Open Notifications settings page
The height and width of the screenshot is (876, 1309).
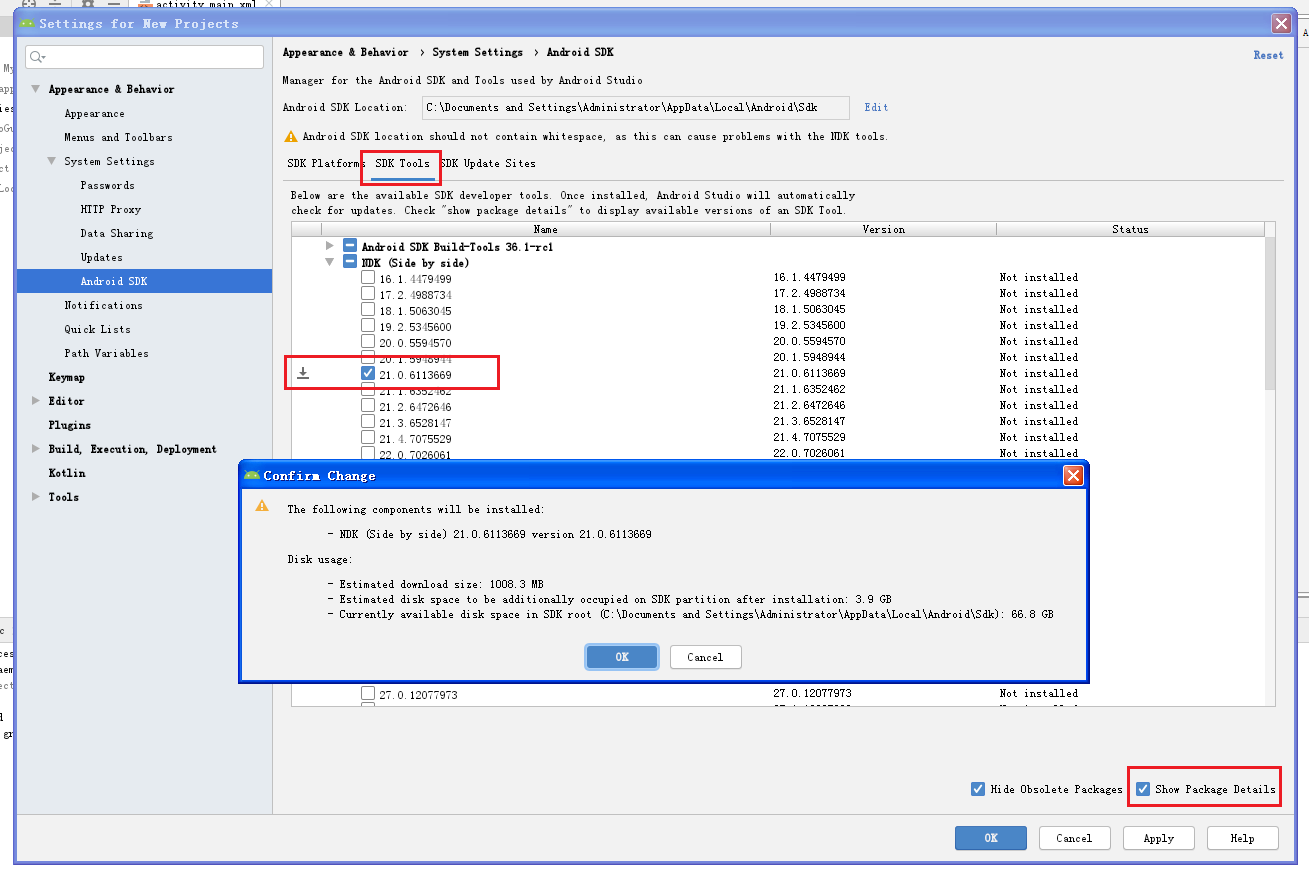pyautogui.click(x=103, y=305)
